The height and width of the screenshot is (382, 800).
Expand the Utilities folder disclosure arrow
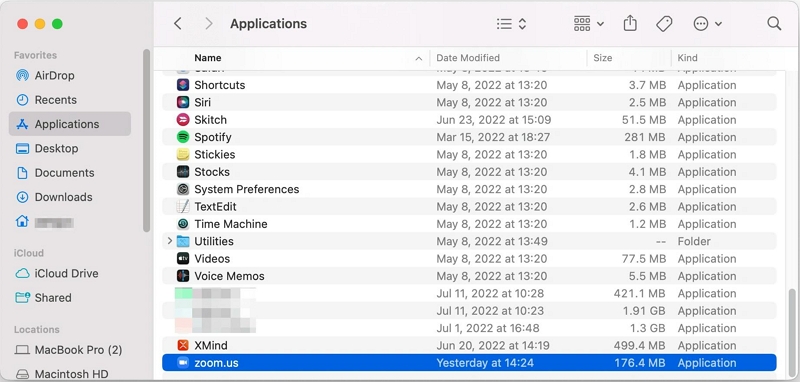(169, 241)
